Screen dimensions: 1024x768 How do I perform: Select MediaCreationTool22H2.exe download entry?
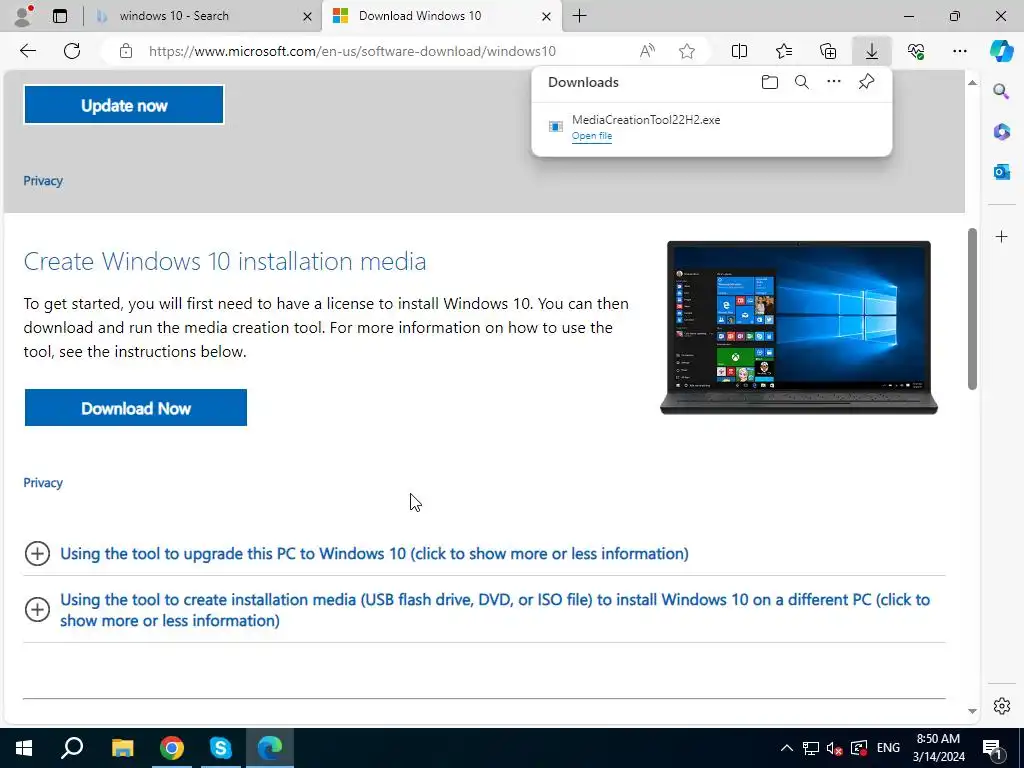point(712,127)
